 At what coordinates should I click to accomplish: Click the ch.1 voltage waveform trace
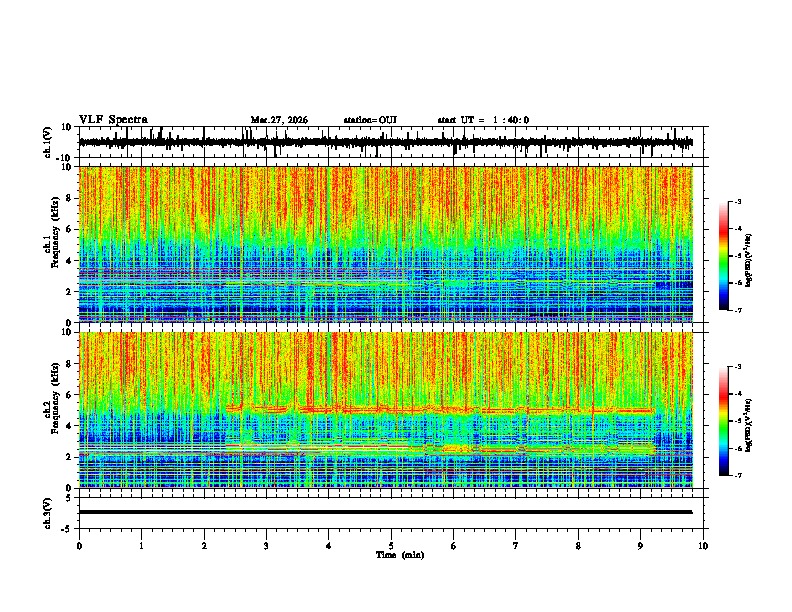[385, 142]
